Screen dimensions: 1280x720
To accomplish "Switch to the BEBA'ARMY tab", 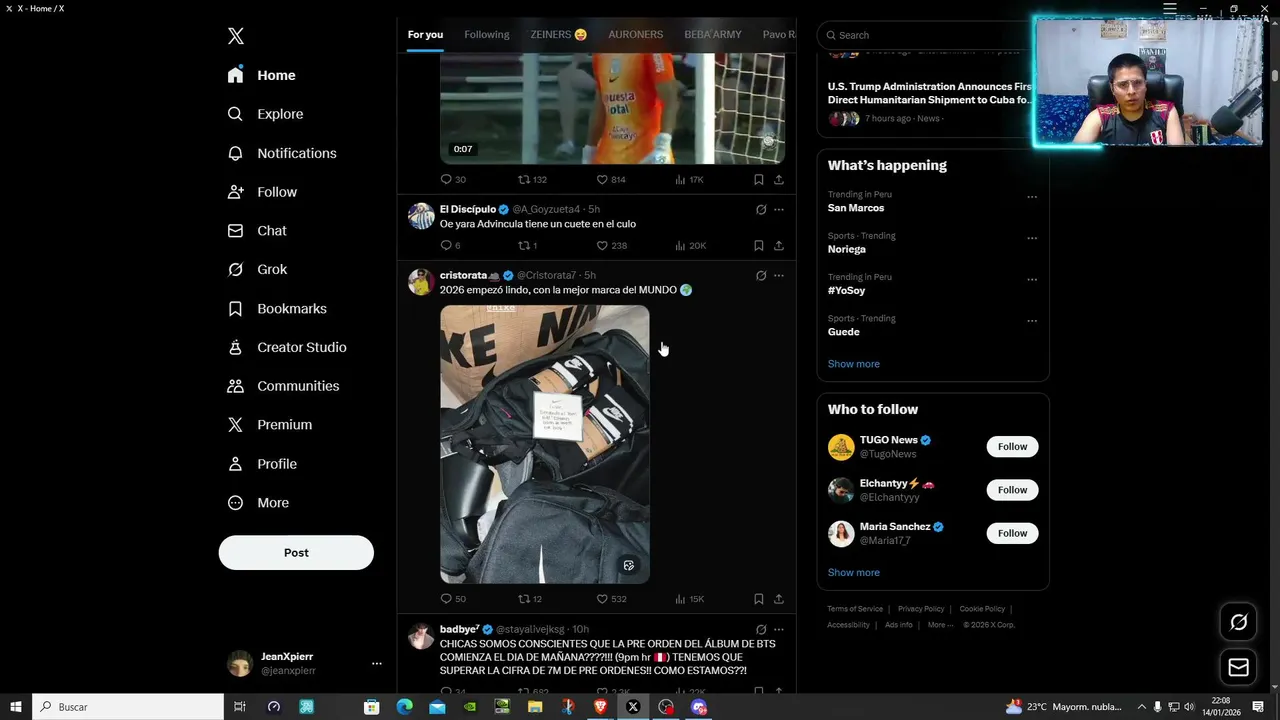I will 713,35.
